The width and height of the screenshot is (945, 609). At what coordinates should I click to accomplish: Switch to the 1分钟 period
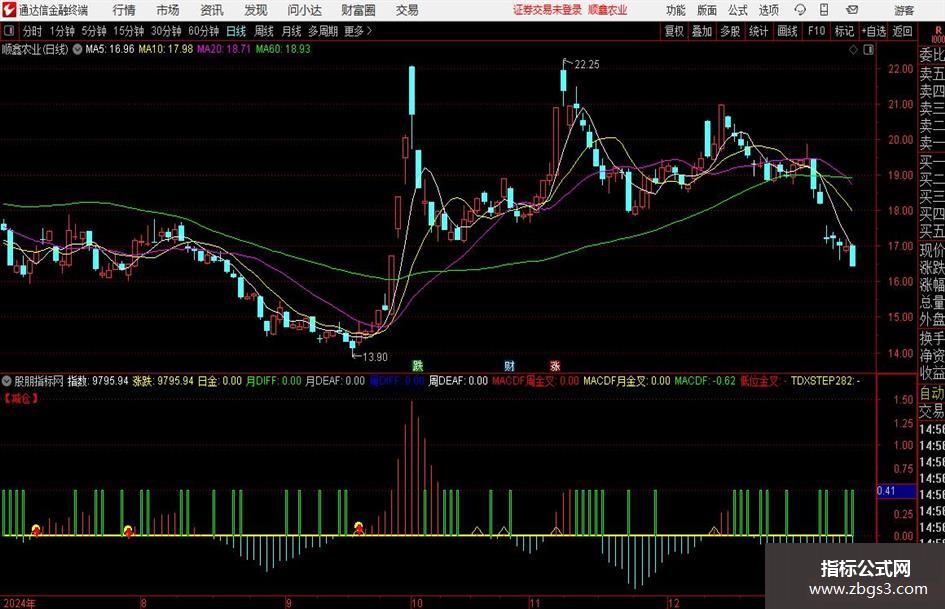(61, 31)
